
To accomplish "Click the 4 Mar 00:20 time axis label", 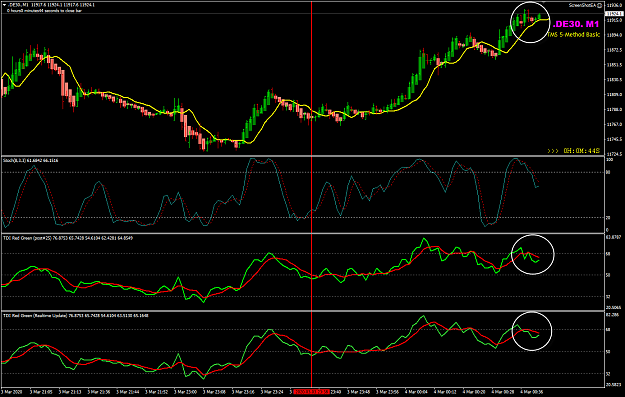I will (x=474, y=392).
